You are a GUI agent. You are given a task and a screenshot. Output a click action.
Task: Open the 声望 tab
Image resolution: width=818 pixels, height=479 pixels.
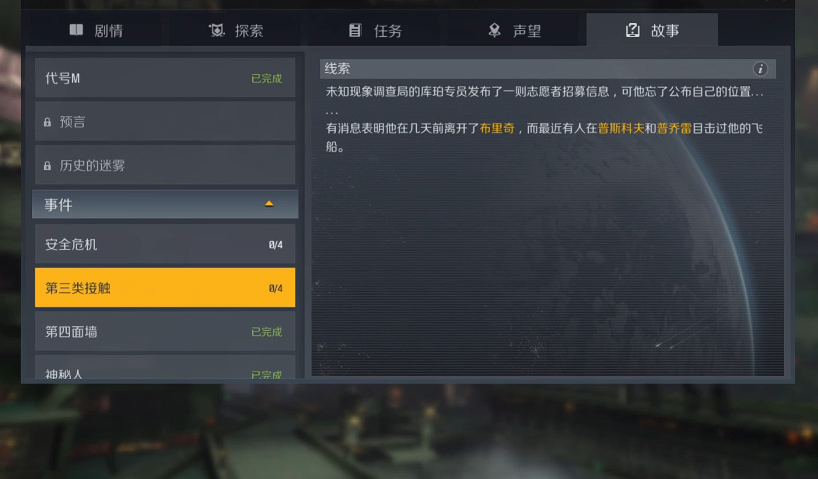pyautogui.click(x=514, y=30)
